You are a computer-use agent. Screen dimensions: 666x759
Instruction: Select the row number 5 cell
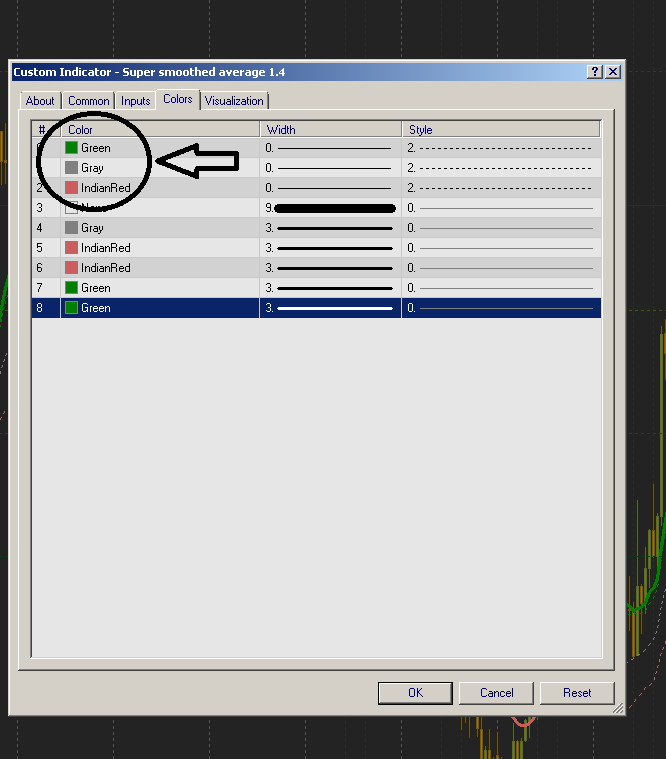[x=46, y=248]
